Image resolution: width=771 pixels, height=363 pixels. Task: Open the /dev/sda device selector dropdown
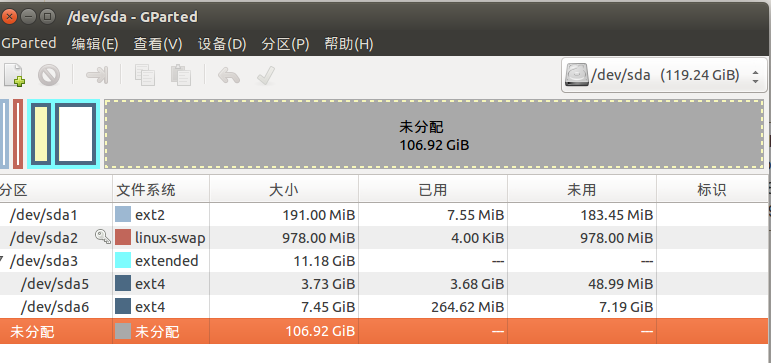pyautogui.click(x=663, y=75)
